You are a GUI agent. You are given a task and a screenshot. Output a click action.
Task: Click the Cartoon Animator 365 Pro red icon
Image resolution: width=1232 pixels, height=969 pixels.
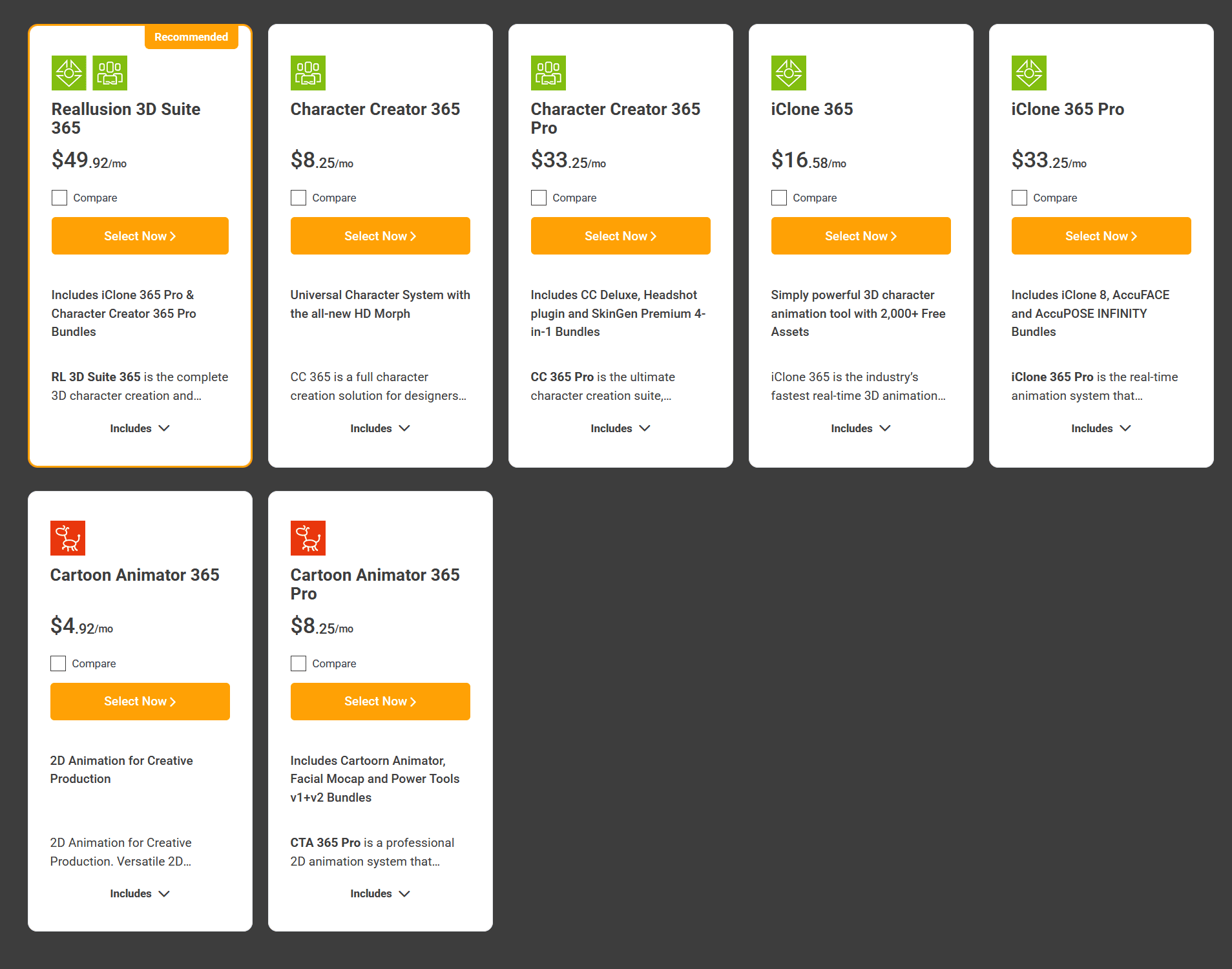308,538
